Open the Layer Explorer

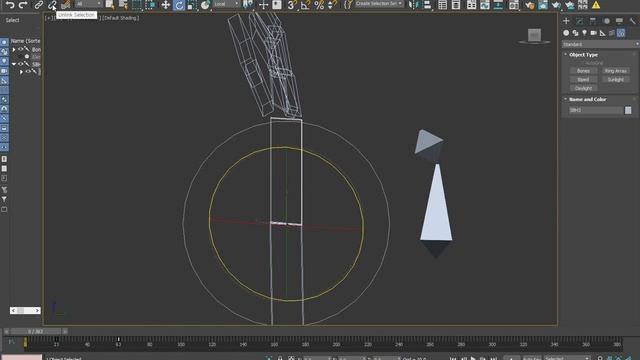click(456, 5)
